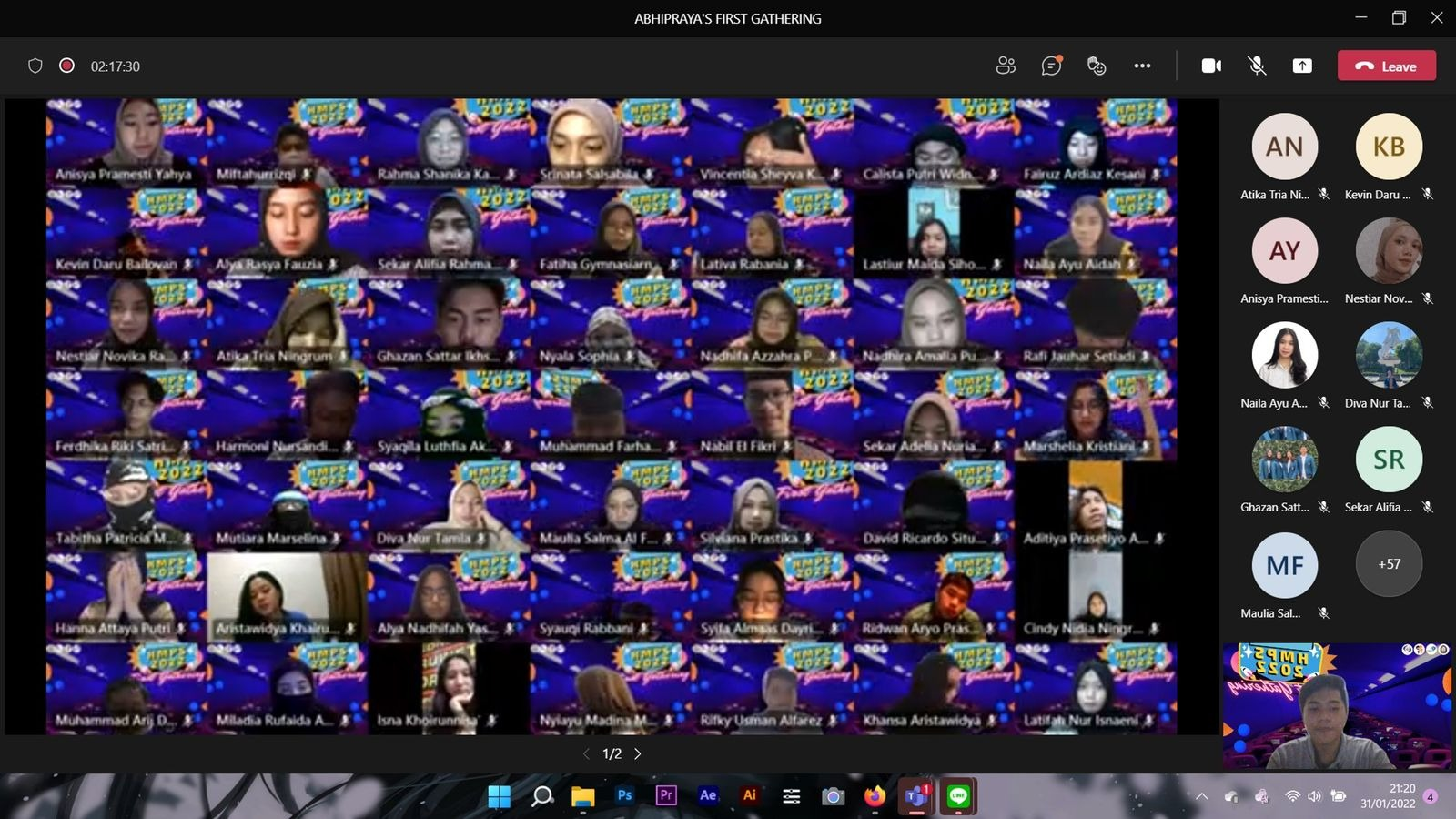
Task: Toggle the camera on or off
Action: point(1211,66)
